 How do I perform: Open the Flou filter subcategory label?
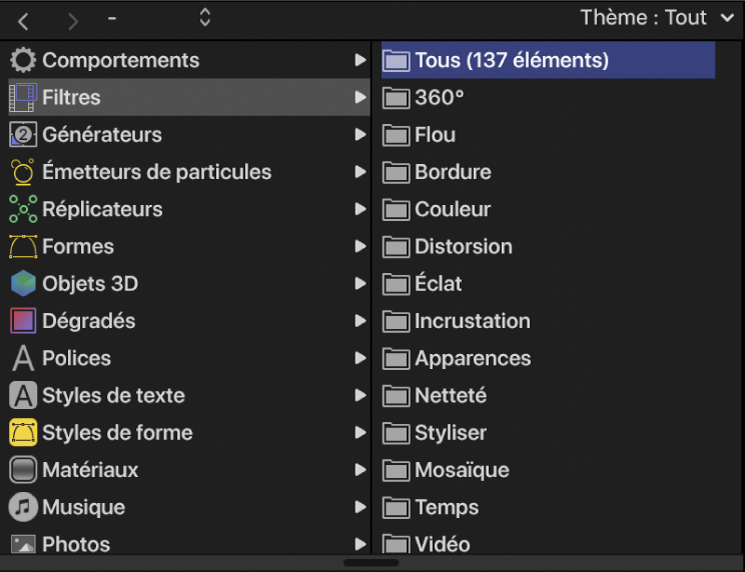coord(435,135)
